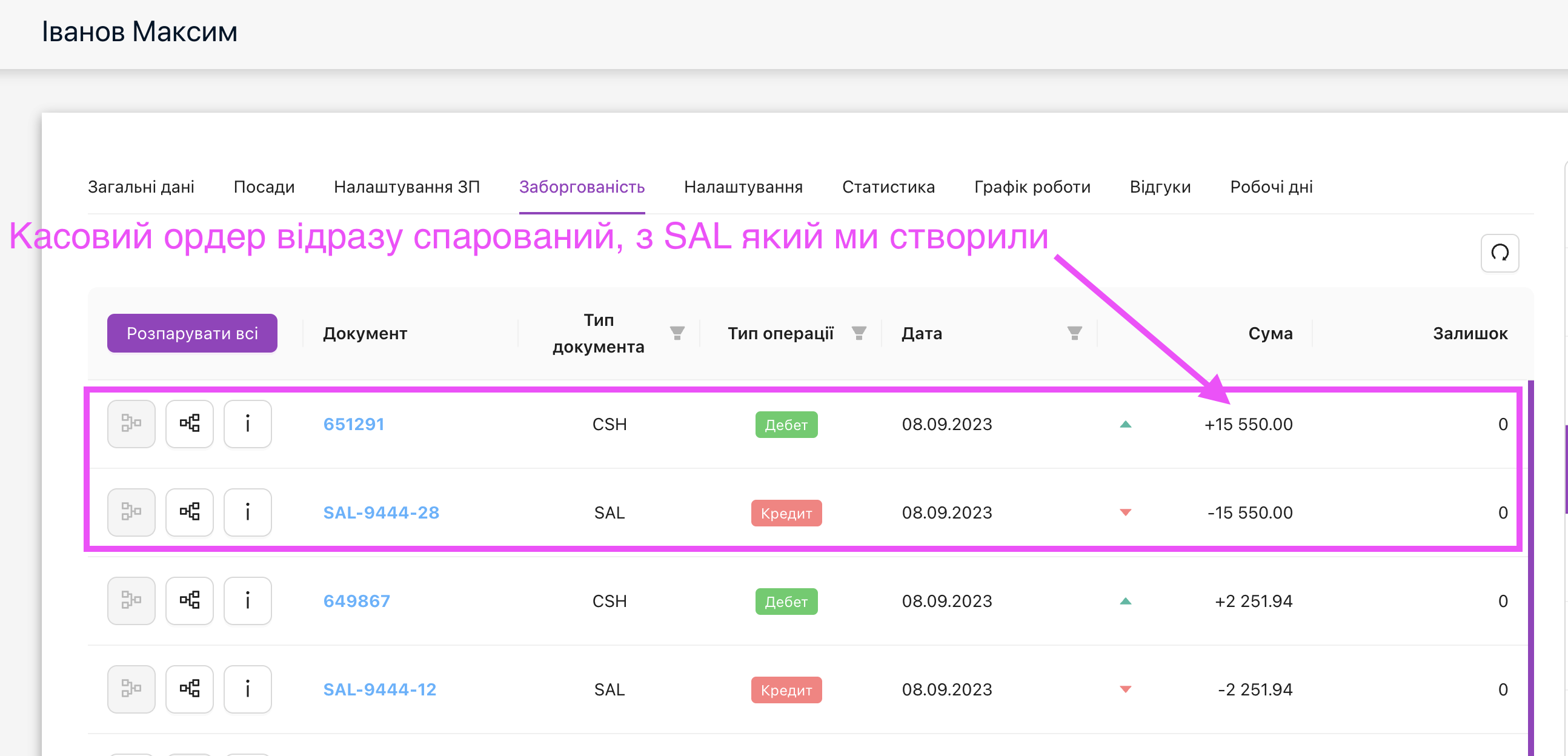Viewport: 1568px width, 756px height.
Task: Show info icon for SAL-9444-12
Action: 247,688
